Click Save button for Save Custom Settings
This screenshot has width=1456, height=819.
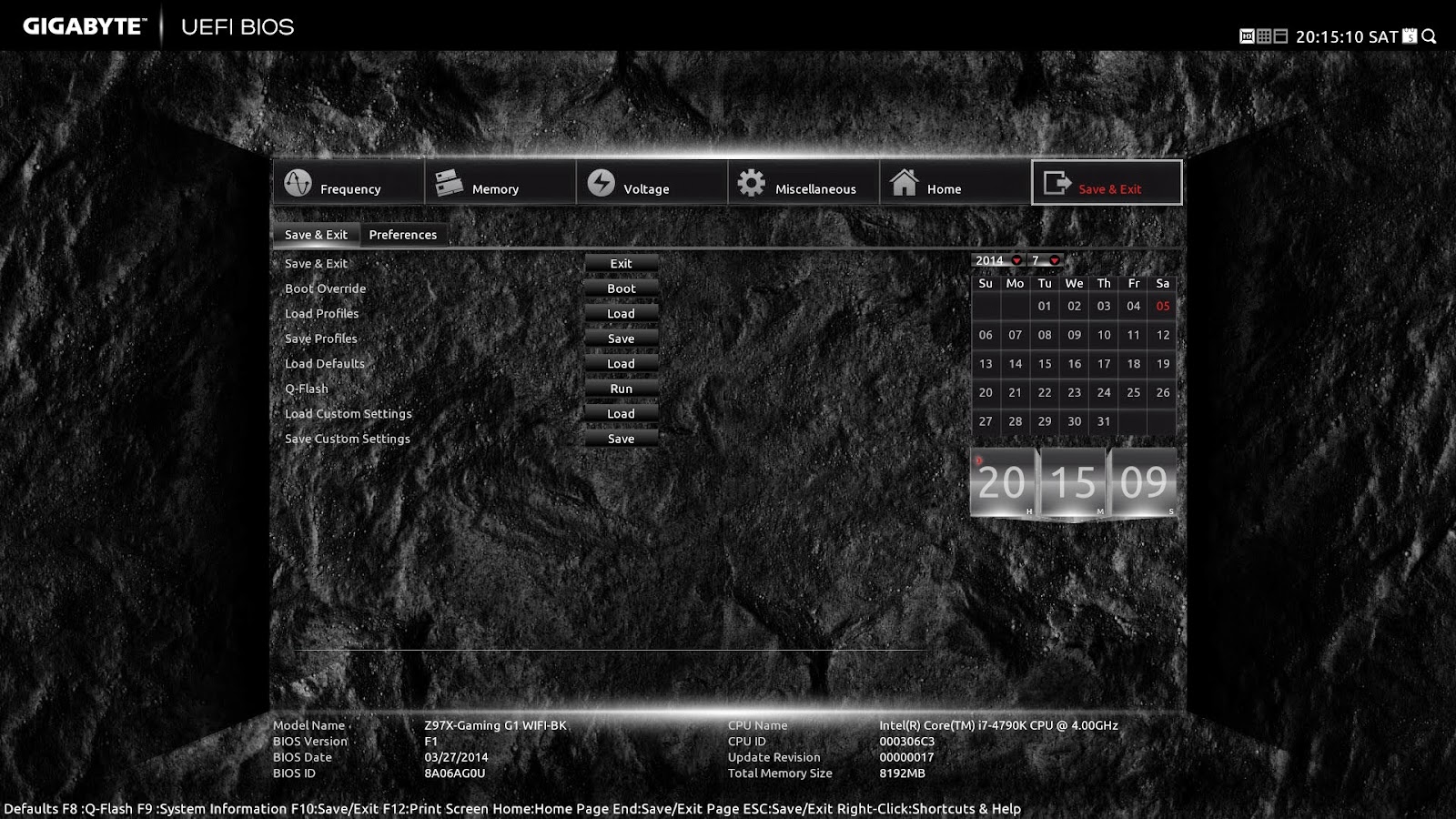tap(622, 439)
